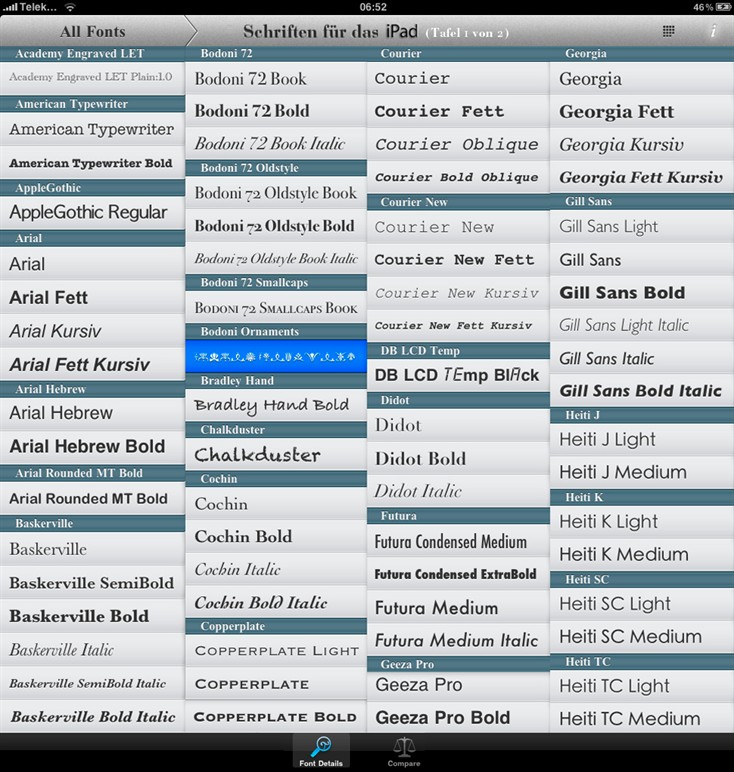The width and height of the screenshot is (734, 772).
Task: Select Courier Fett
Action: (x=458, y=111)
